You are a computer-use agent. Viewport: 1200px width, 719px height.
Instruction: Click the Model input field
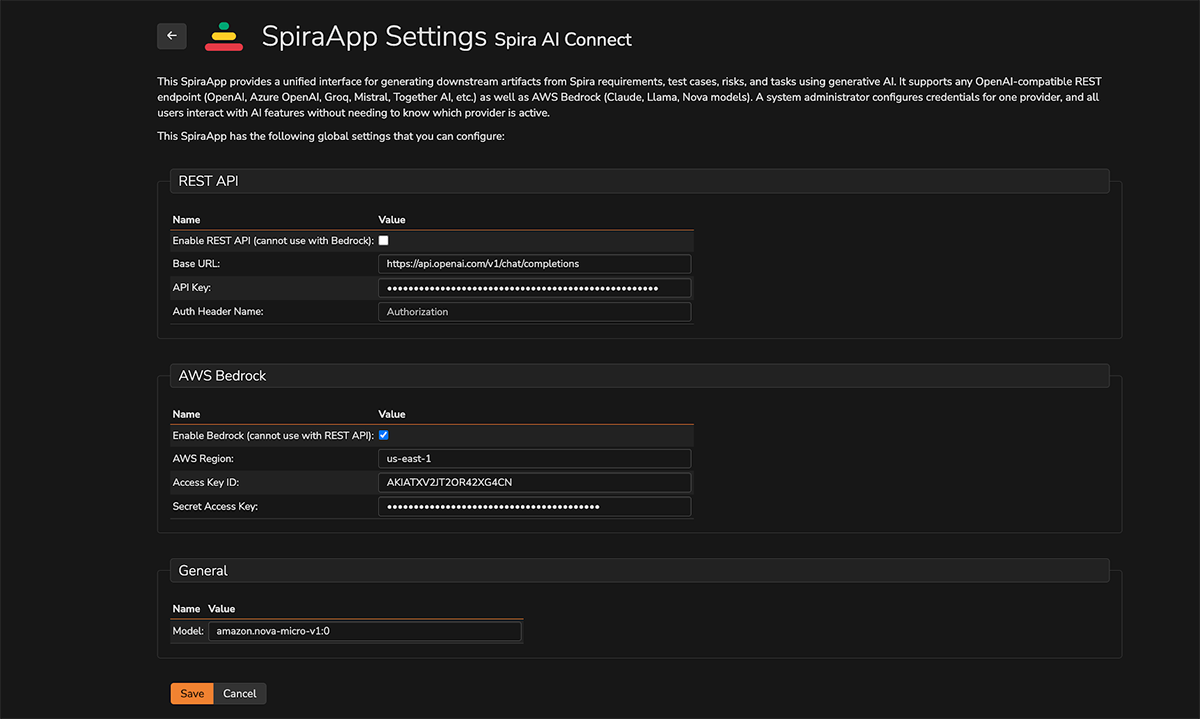point(365,632)
